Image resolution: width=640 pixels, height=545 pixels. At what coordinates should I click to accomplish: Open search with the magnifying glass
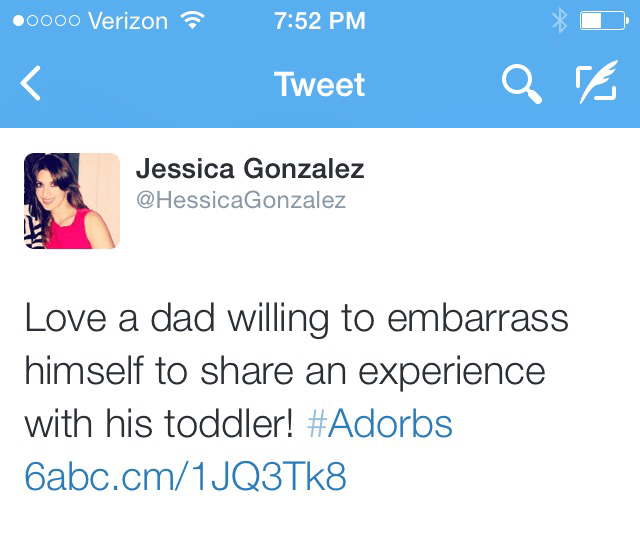(x=521, y=85)
